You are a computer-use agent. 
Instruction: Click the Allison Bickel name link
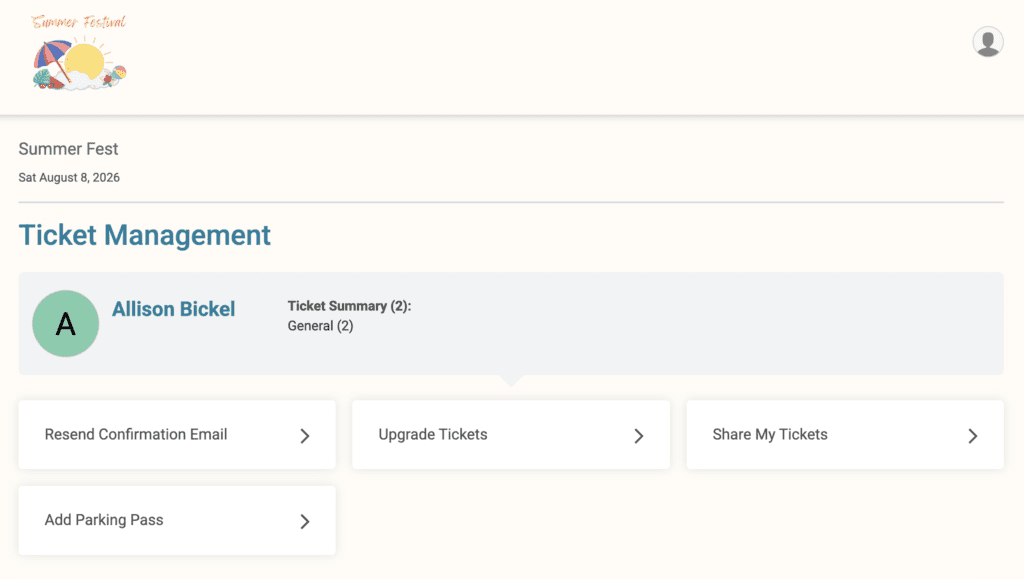173,309
